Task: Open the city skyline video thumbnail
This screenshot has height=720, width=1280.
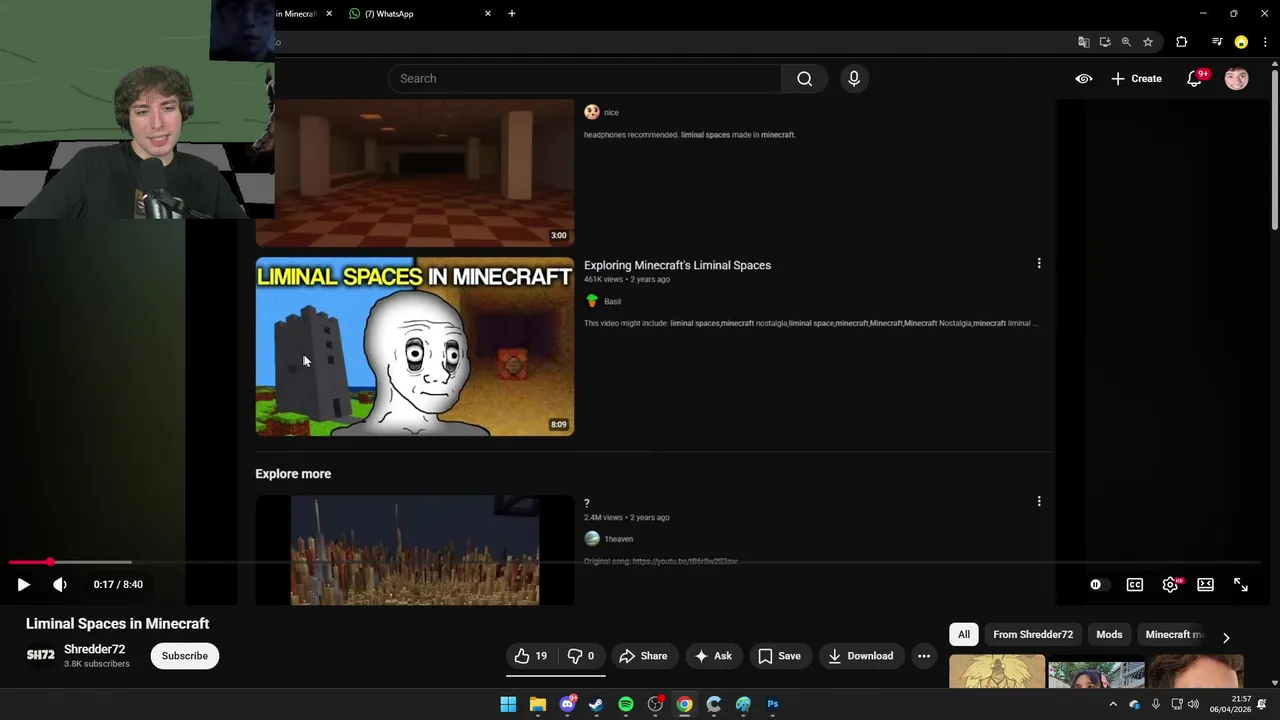Action: pos(415,550)
